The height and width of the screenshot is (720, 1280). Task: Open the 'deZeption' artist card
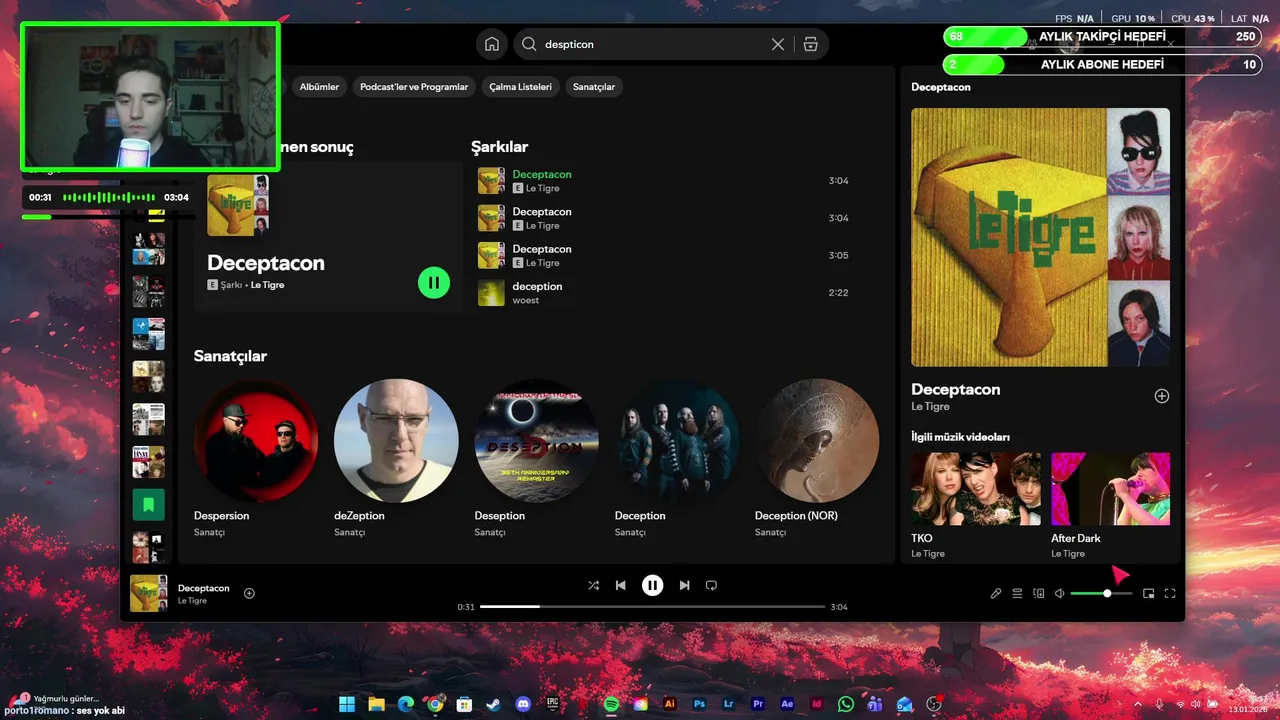(396, 458)
